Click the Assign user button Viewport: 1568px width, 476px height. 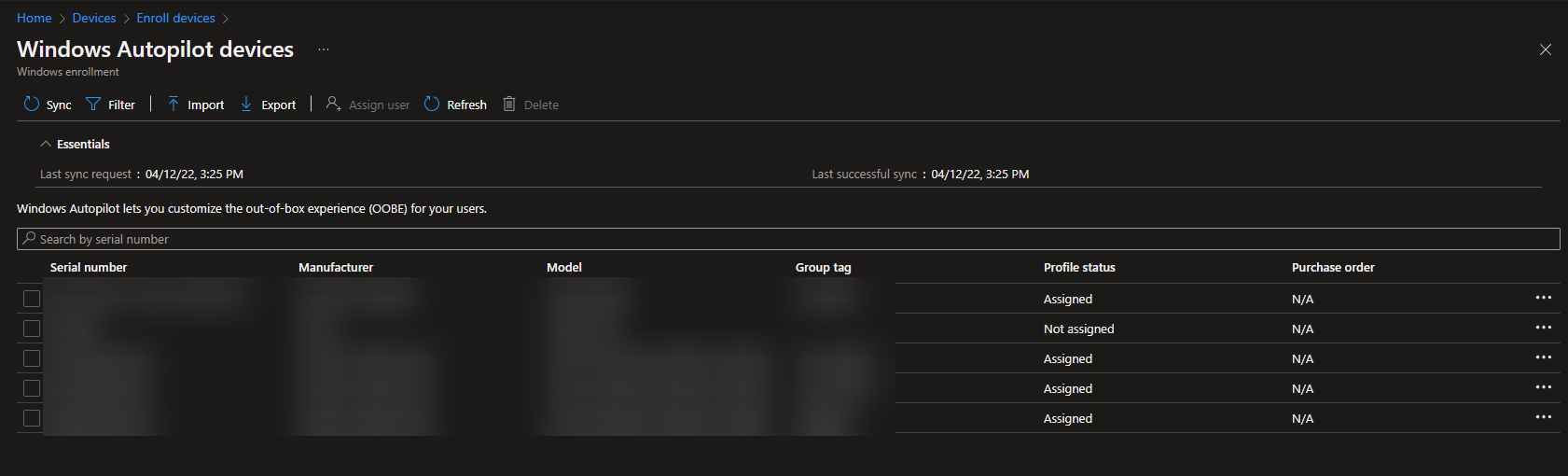coord(368,105)
